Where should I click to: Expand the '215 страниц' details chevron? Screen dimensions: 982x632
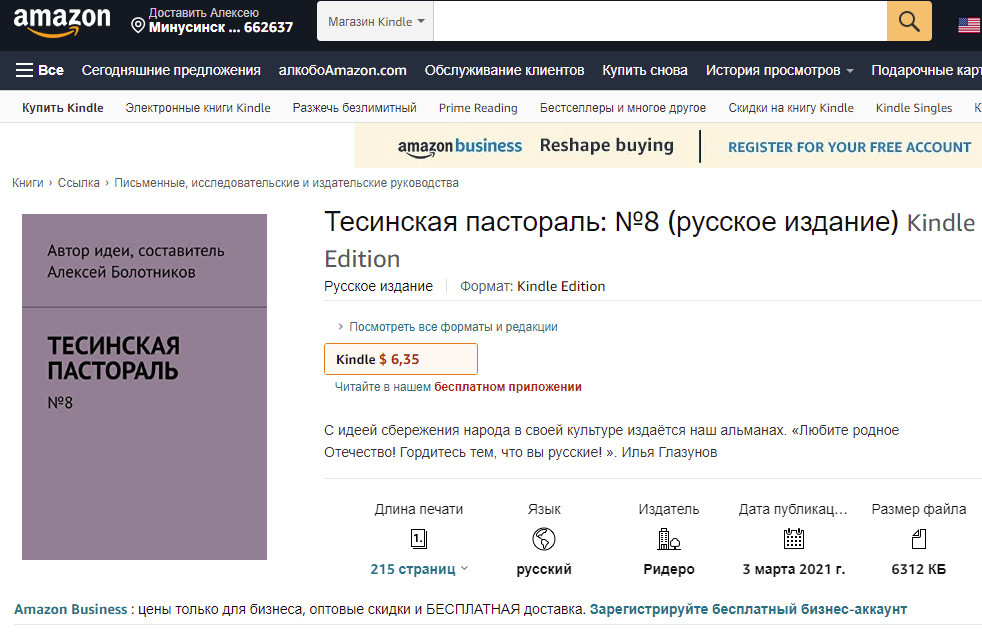464,569
